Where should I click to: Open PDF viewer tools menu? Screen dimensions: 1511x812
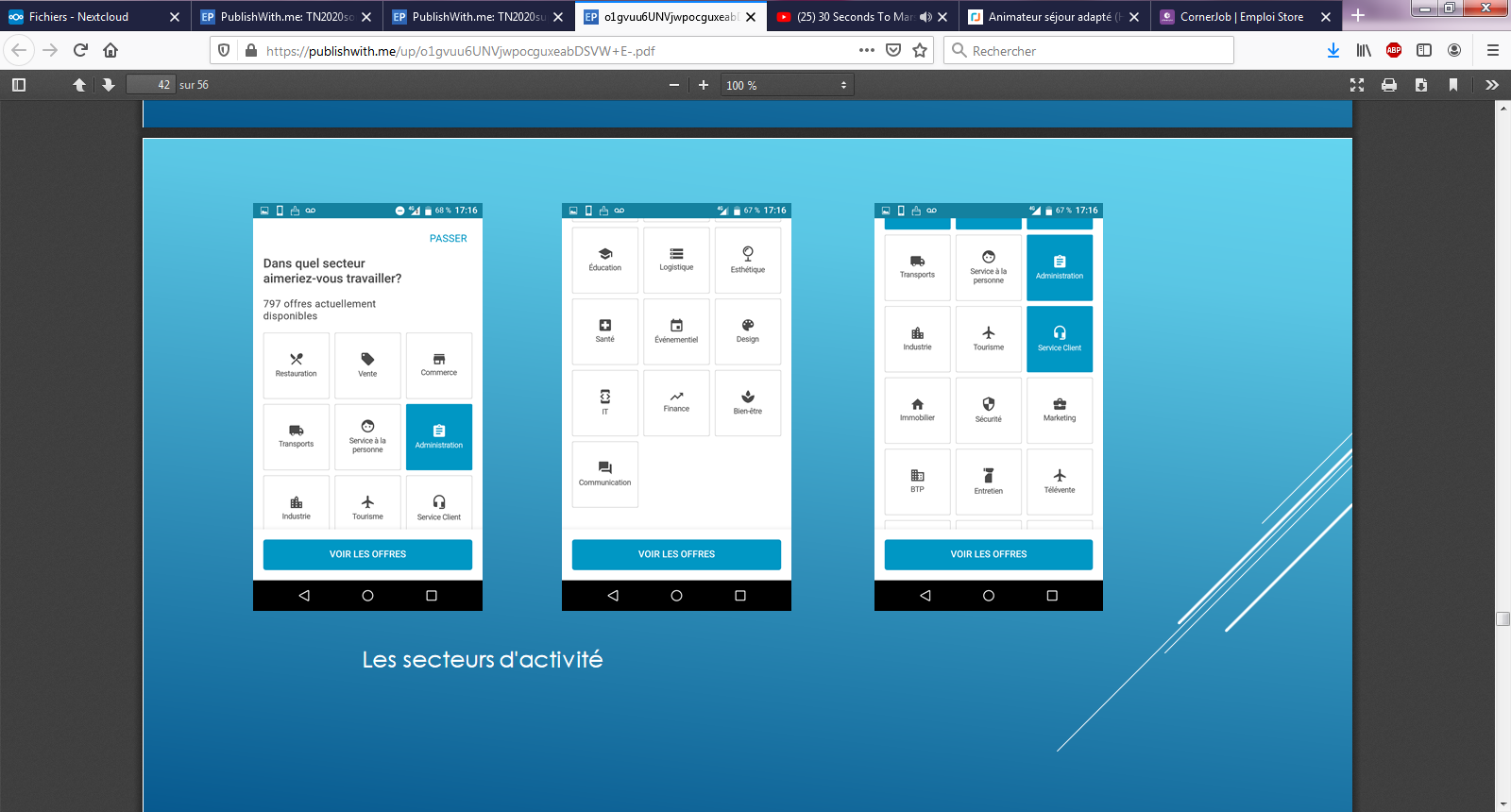tap(1491, 85)
